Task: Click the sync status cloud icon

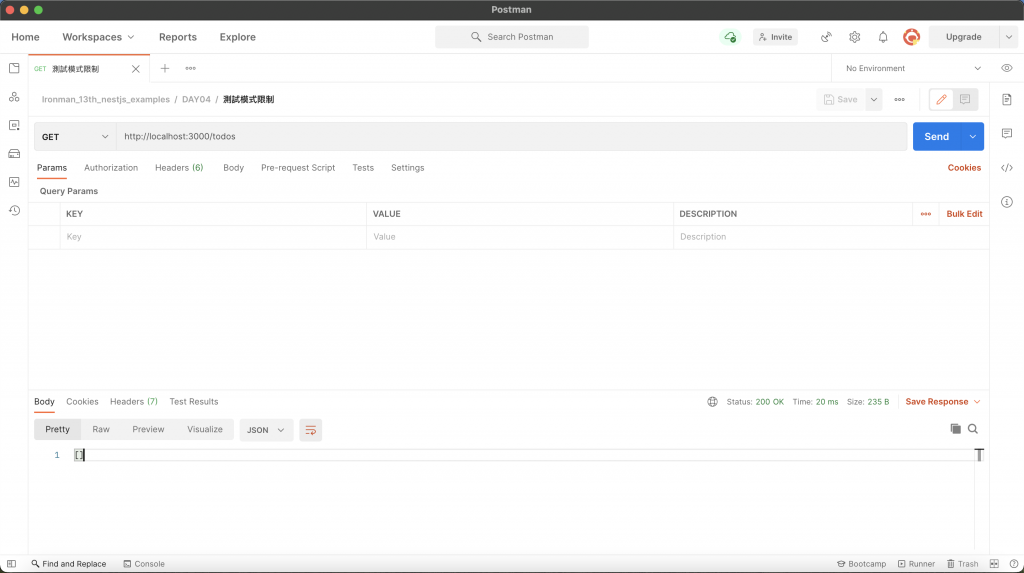Action: [x=730, y=37]
